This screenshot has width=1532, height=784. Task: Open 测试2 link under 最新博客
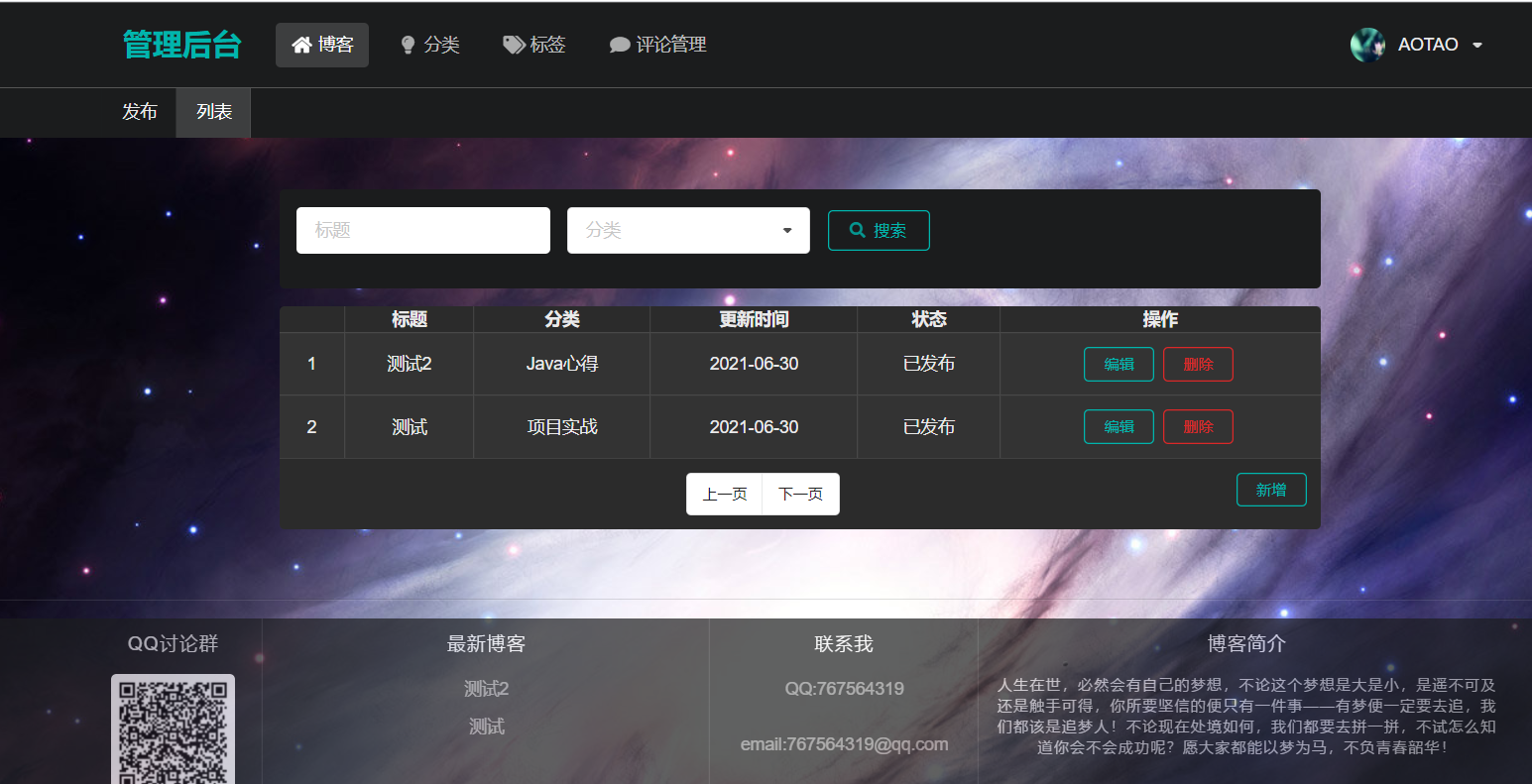click(x=487, y=689)
